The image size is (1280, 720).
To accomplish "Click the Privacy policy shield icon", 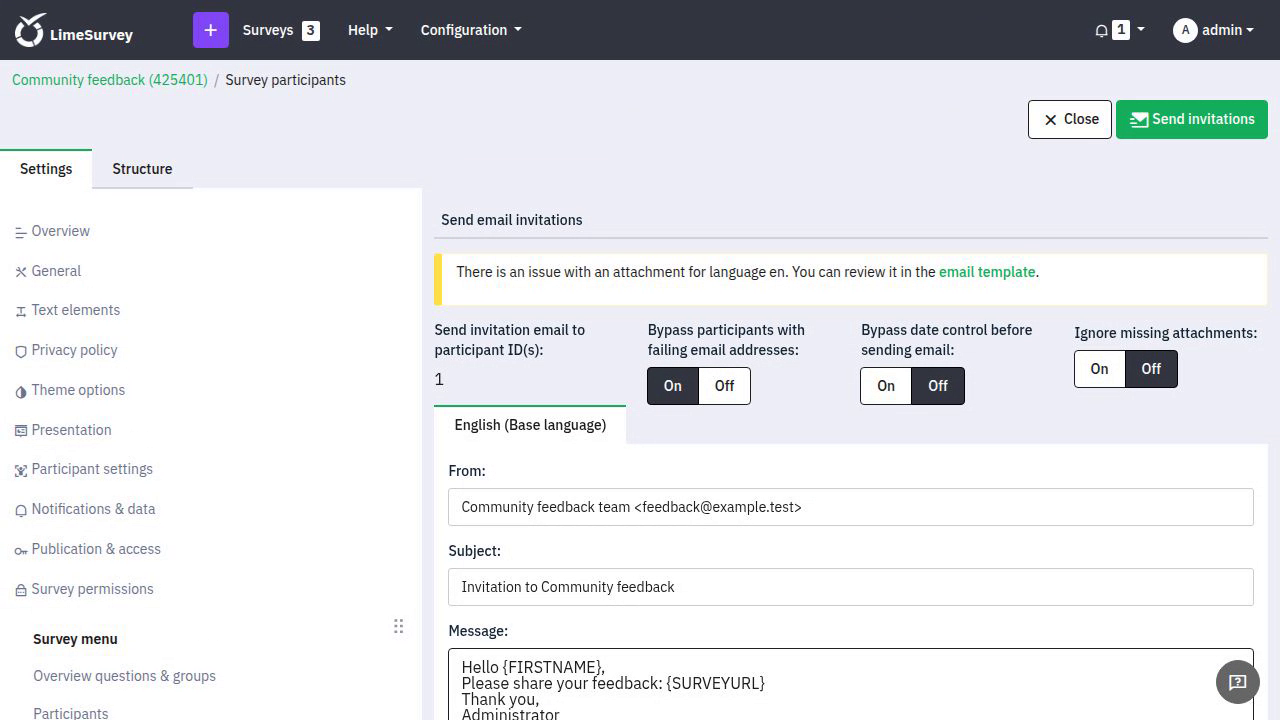I will [x=21, y=351].
